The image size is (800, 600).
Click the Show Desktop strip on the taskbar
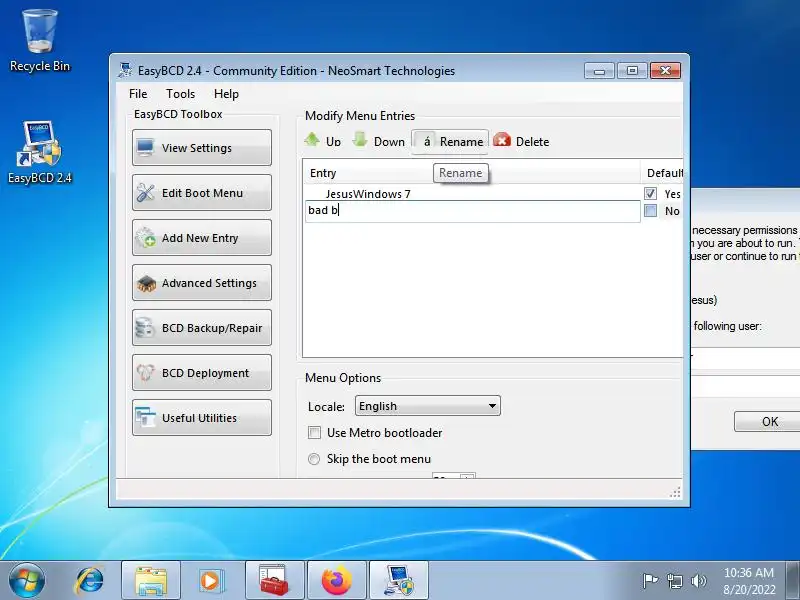click(x=793, y=581)
